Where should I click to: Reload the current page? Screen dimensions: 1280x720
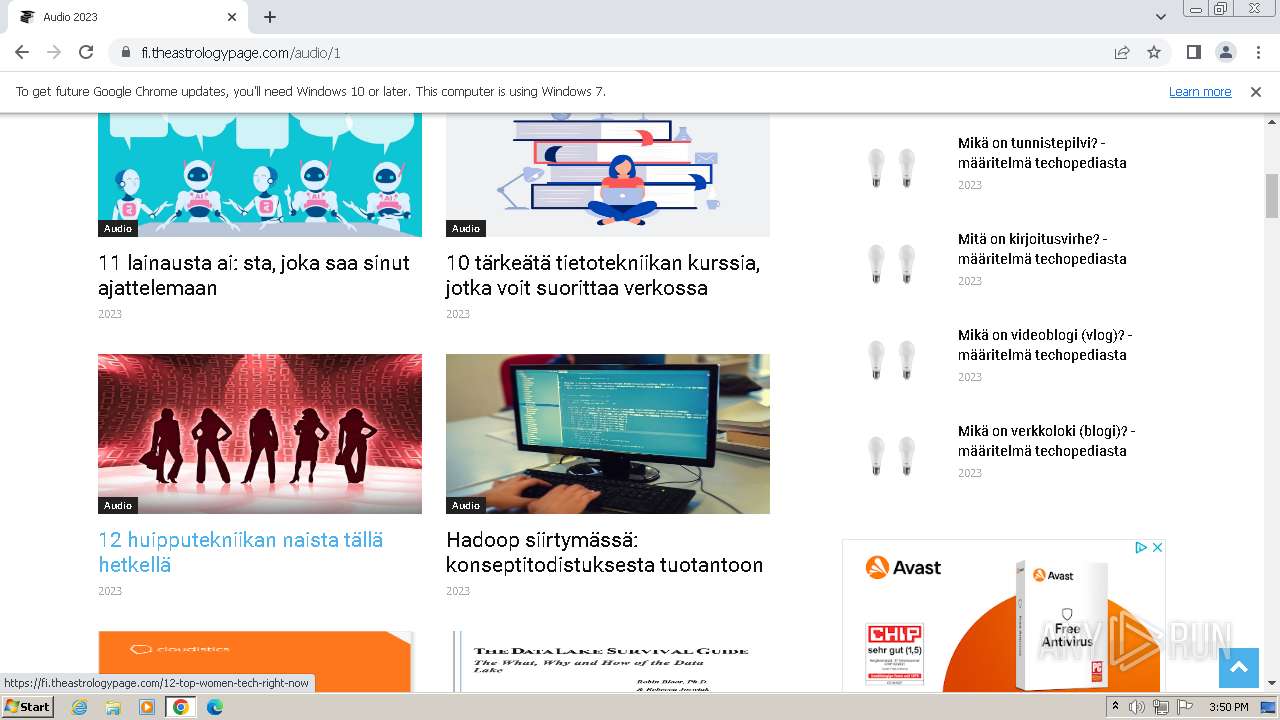pos(86,52)
